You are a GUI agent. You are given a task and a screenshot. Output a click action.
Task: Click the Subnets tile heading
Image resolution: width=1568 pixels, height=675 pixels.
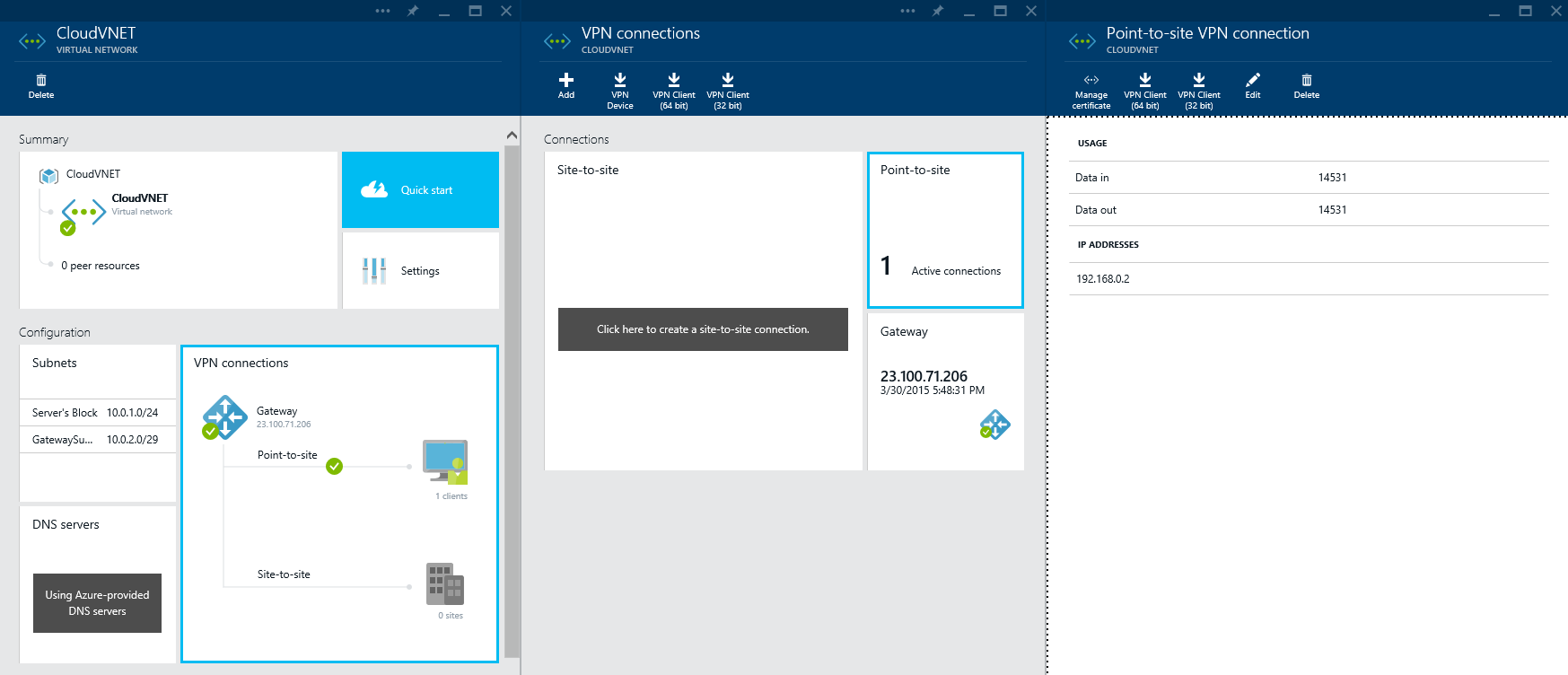55,363
